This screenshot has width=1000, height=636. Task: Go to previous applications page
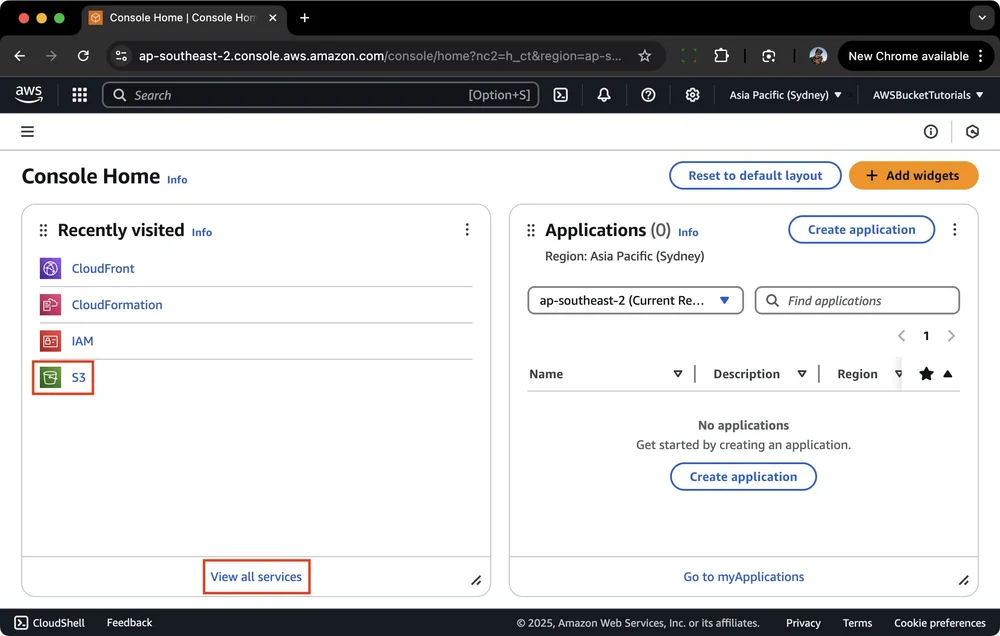coord(901,336)
